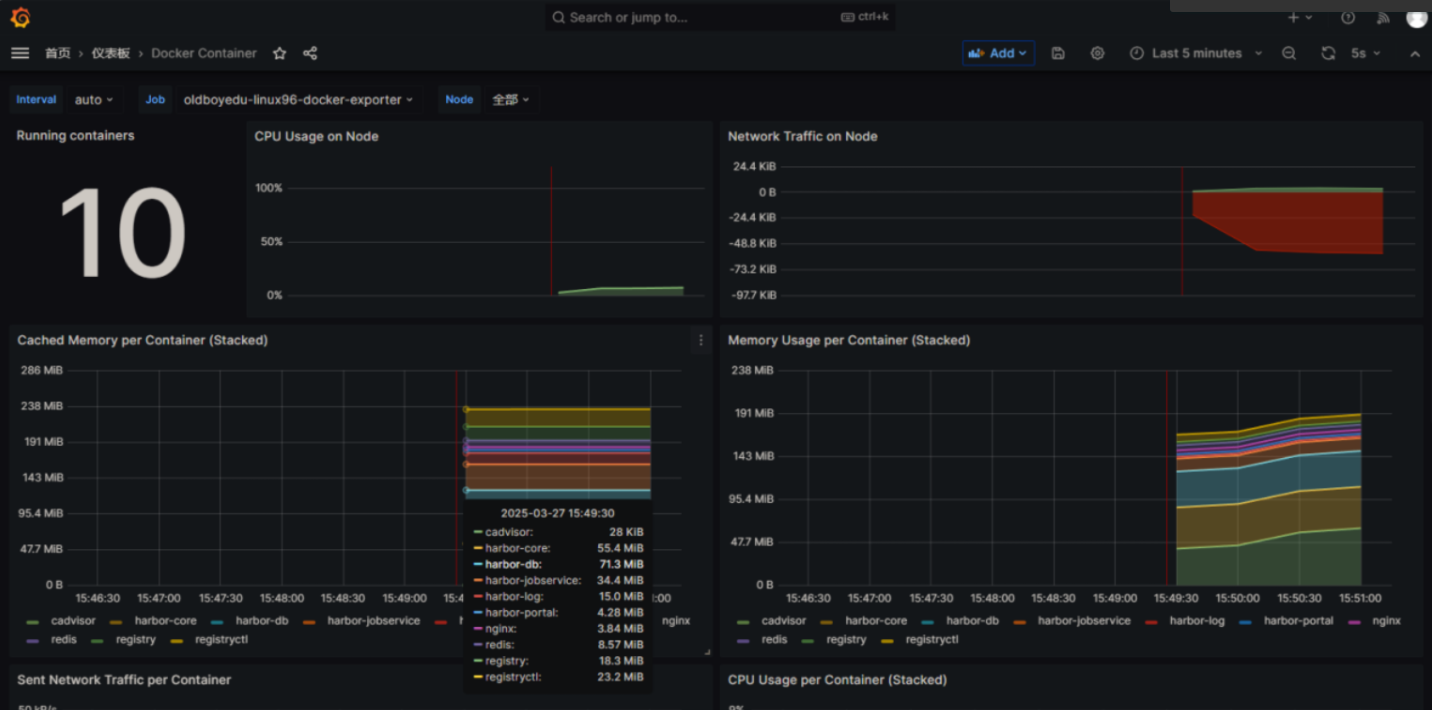
Task: Open the news feed RSS icon
Action: (1384, 17)
